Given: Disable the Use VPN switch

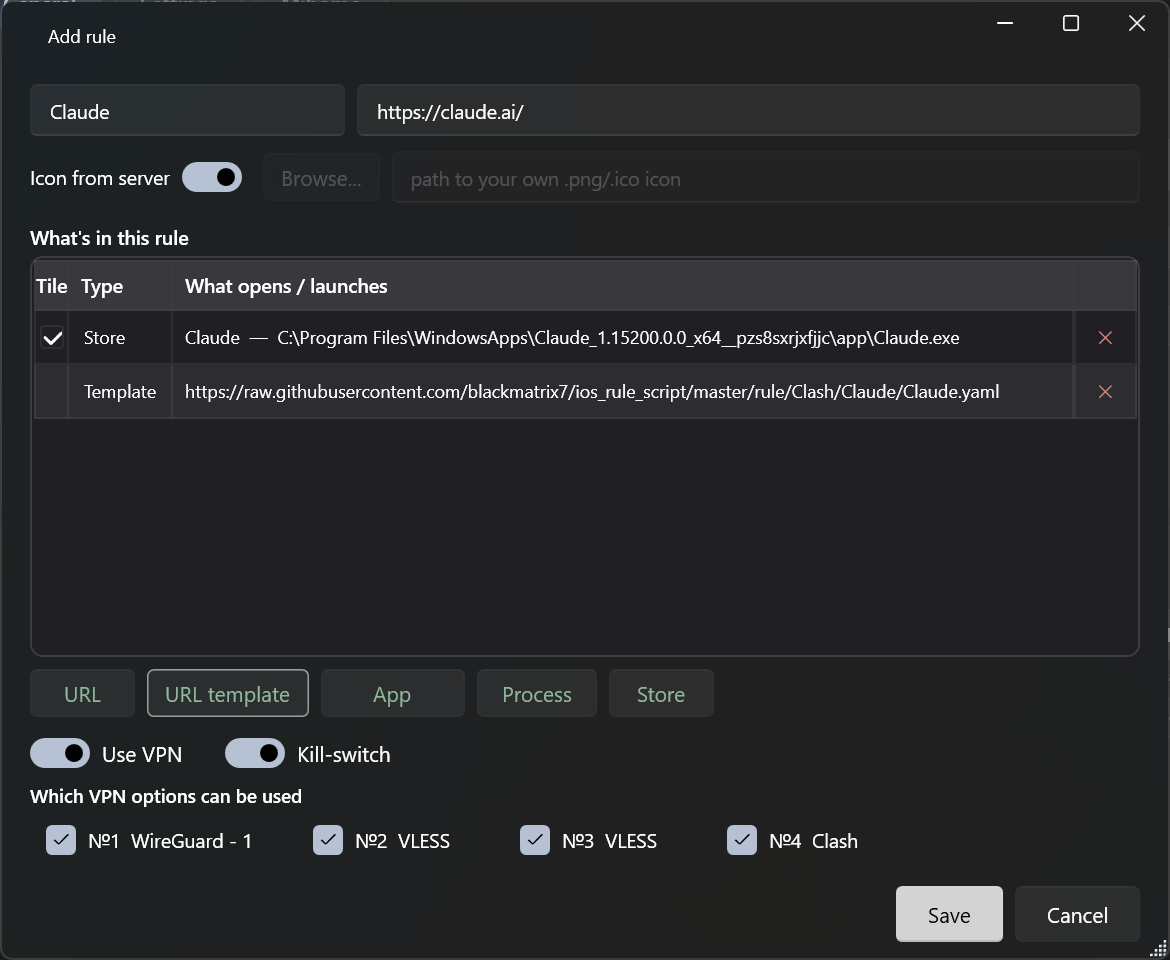Looking at the screenshot, I should (60, 753).
